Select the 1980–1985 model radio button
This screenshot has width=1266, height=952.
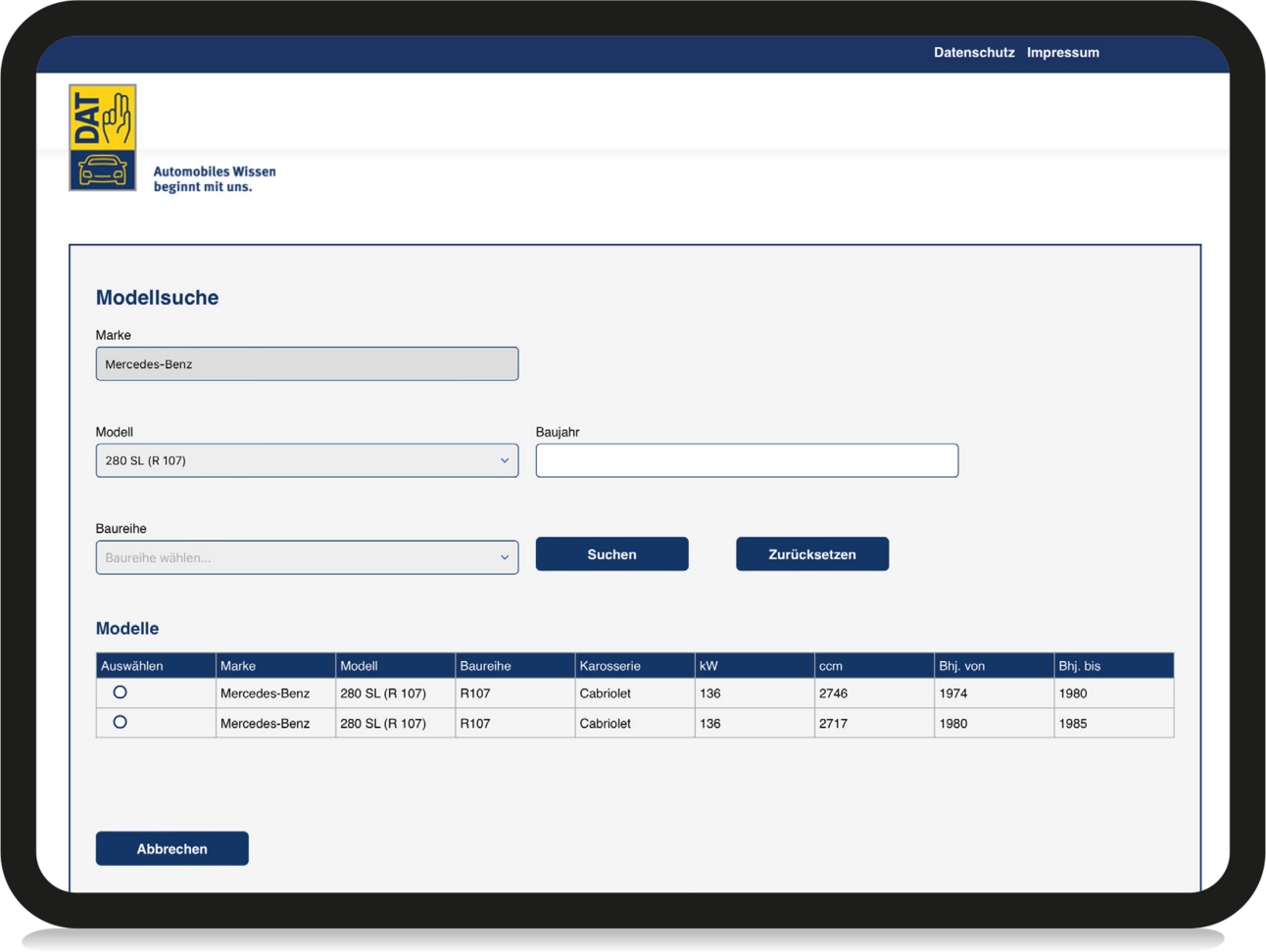click(x=120, y=723)
